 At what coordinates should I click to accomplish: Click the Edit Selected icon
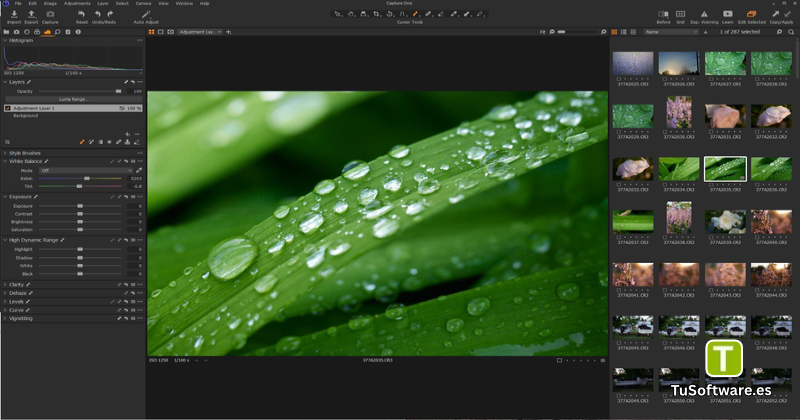pyautogui.click(x=752, y=14)
